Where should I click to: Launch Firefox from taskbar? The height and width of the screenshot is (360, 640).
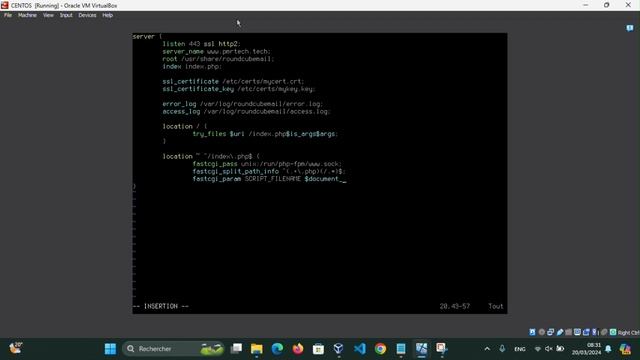point(298,349)
